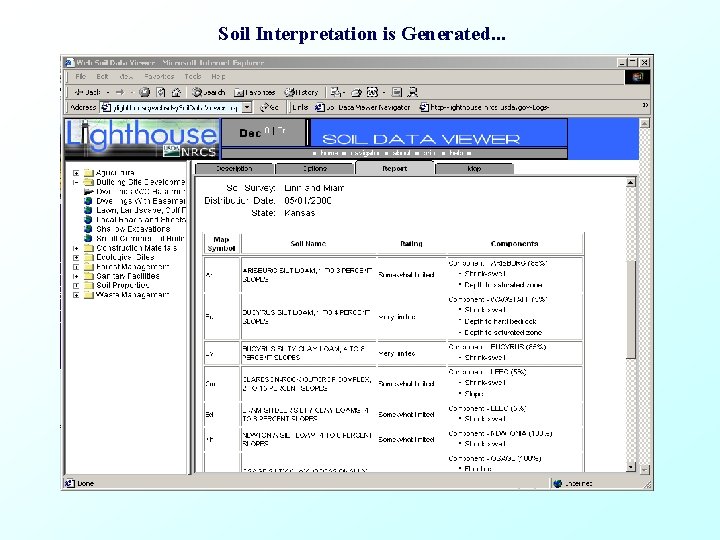Viewport: 720px width, 540px height.
Task: Expand the Agriculture tree node
Action: point(76,173)
